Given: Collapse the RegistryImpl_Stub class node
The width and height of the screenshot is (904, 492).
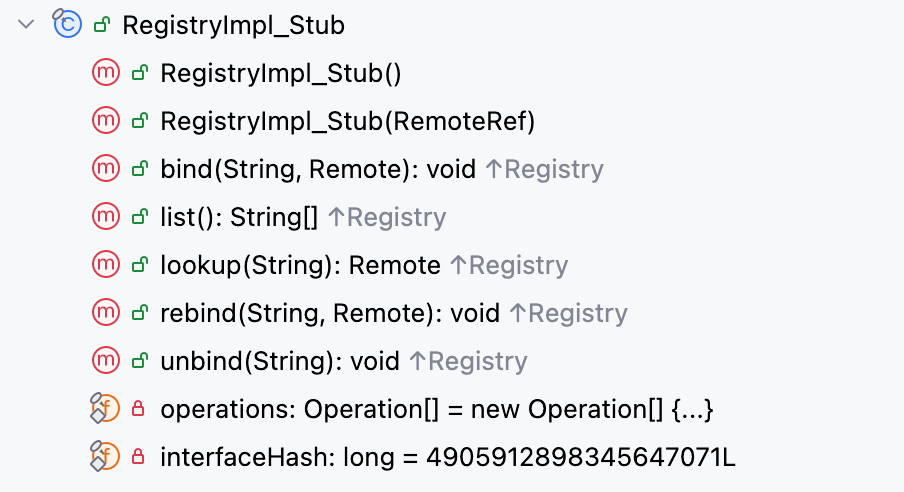Looking at the screenshot, I should tap(26, 25).
